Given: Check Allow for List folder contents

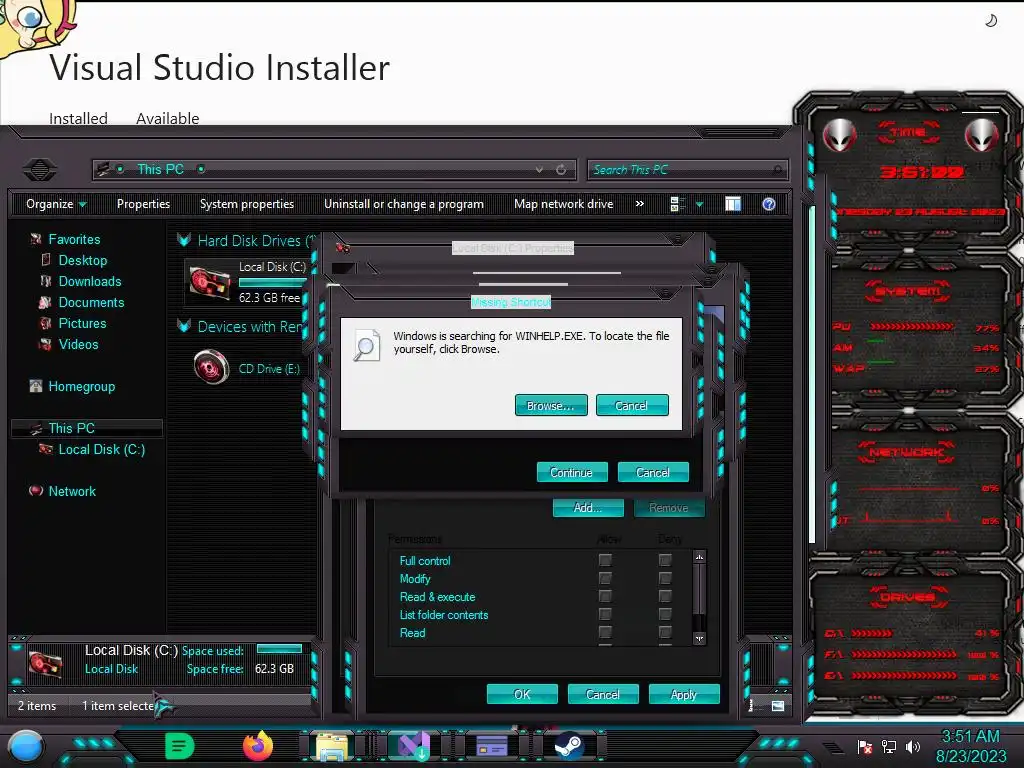Looking at the screenshot, I should point(605,615).
